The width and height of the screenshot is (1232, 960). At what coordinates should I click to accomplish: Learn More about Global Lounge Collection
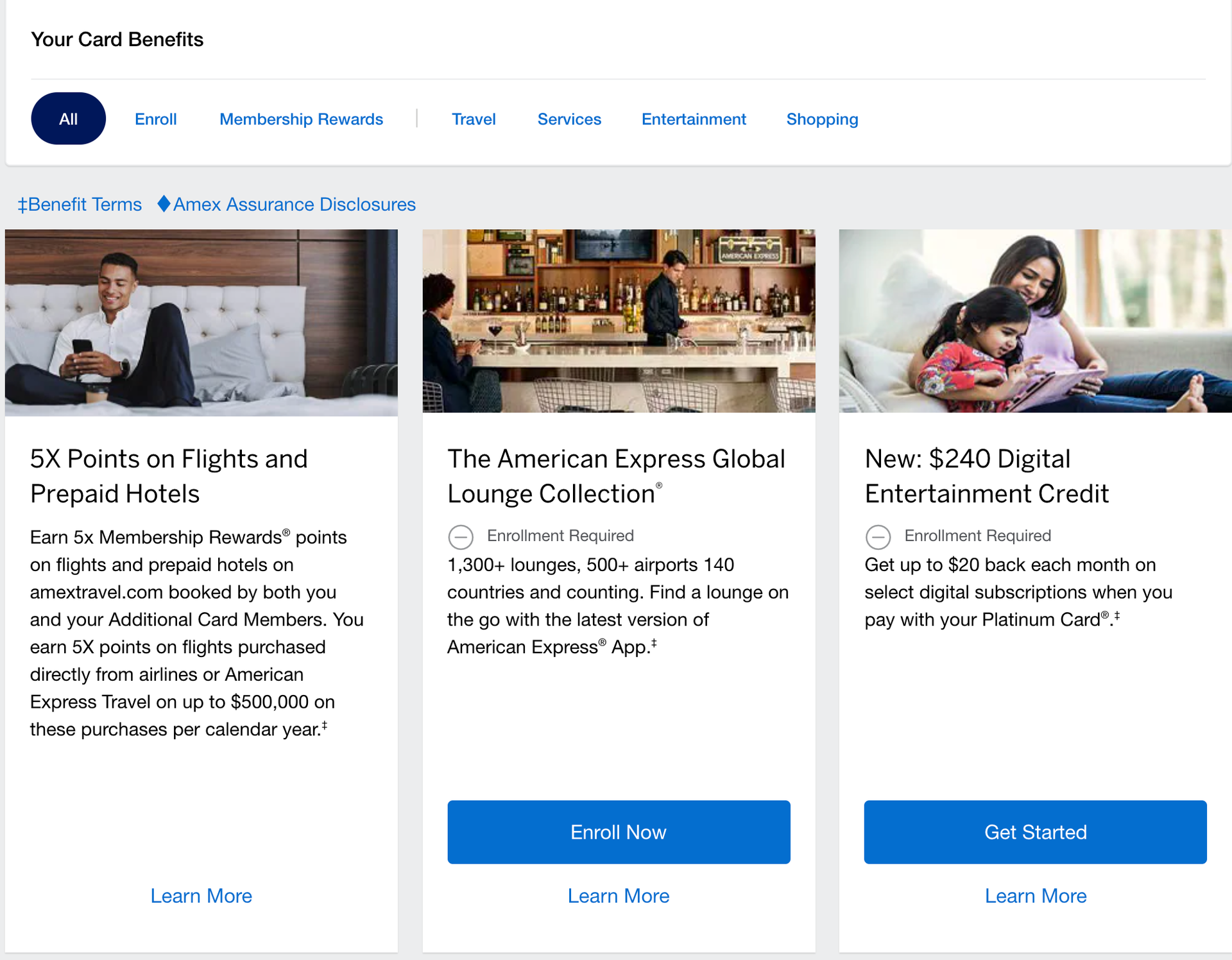coord(618,895)
